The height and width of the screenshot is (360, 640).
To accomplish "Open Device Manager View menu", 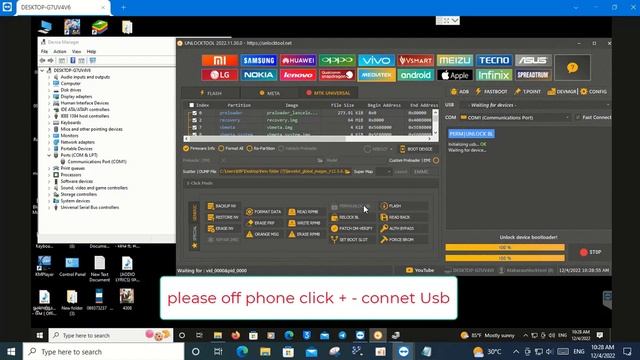I will [76, 51].
